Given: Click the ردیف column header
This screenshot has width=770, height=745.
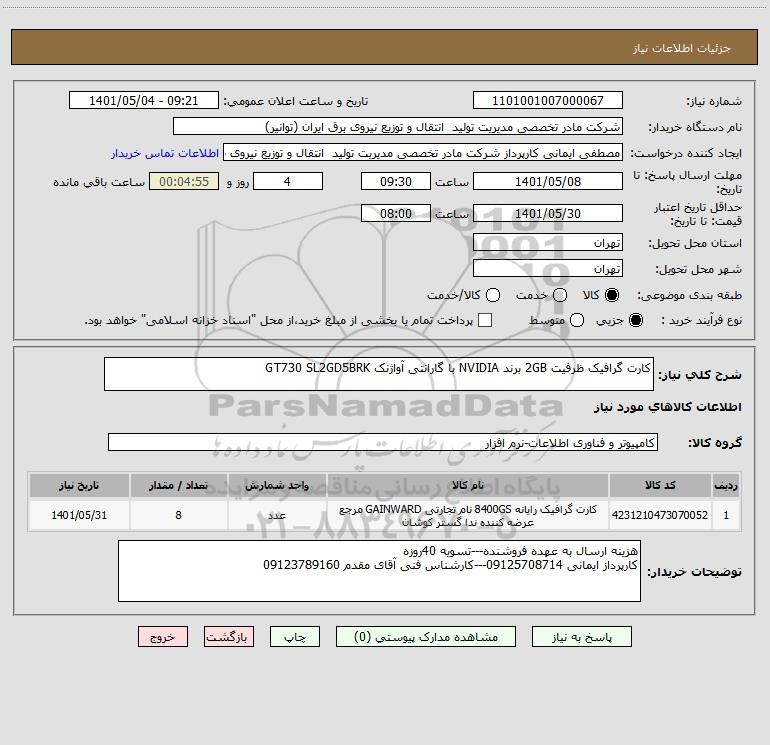Looking at the screenshot, I should click(726, 485).
